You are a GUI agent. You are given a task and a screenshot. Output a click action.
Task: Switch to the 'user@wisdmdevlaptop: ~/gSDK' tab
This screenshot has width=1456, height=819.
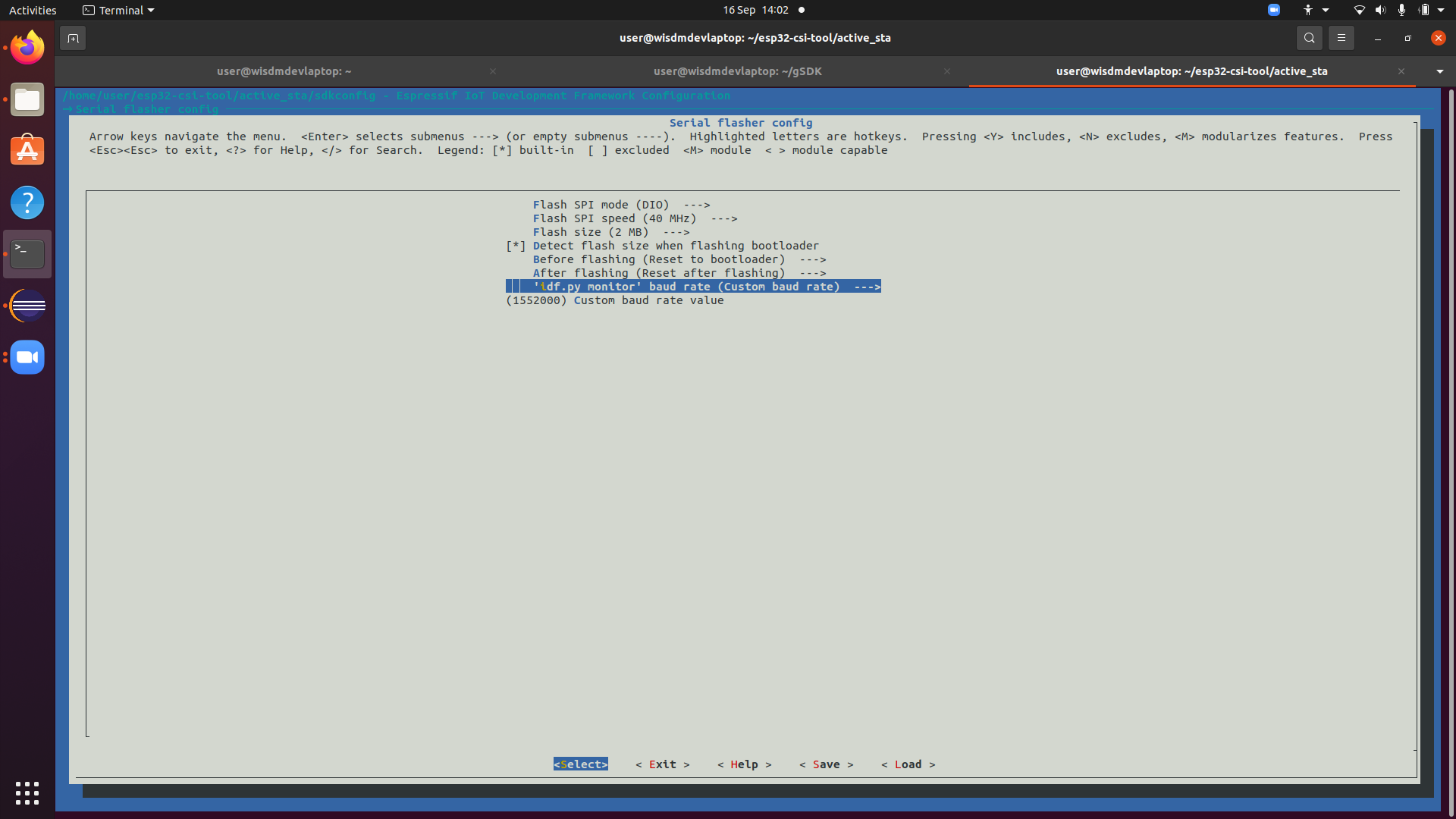pyautogui.click(x=736, y=71)
